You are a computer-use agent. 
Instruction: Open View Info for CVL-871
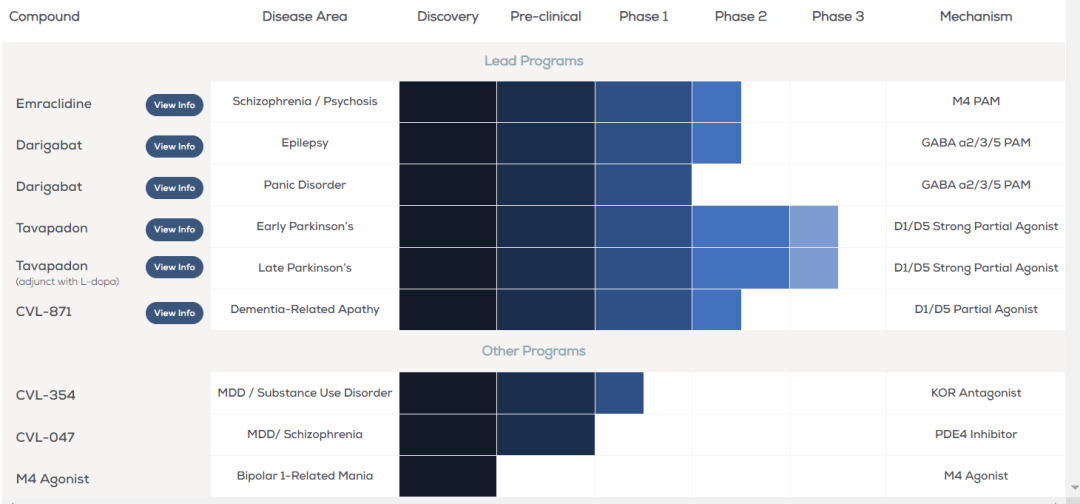[x=174, y=313]
